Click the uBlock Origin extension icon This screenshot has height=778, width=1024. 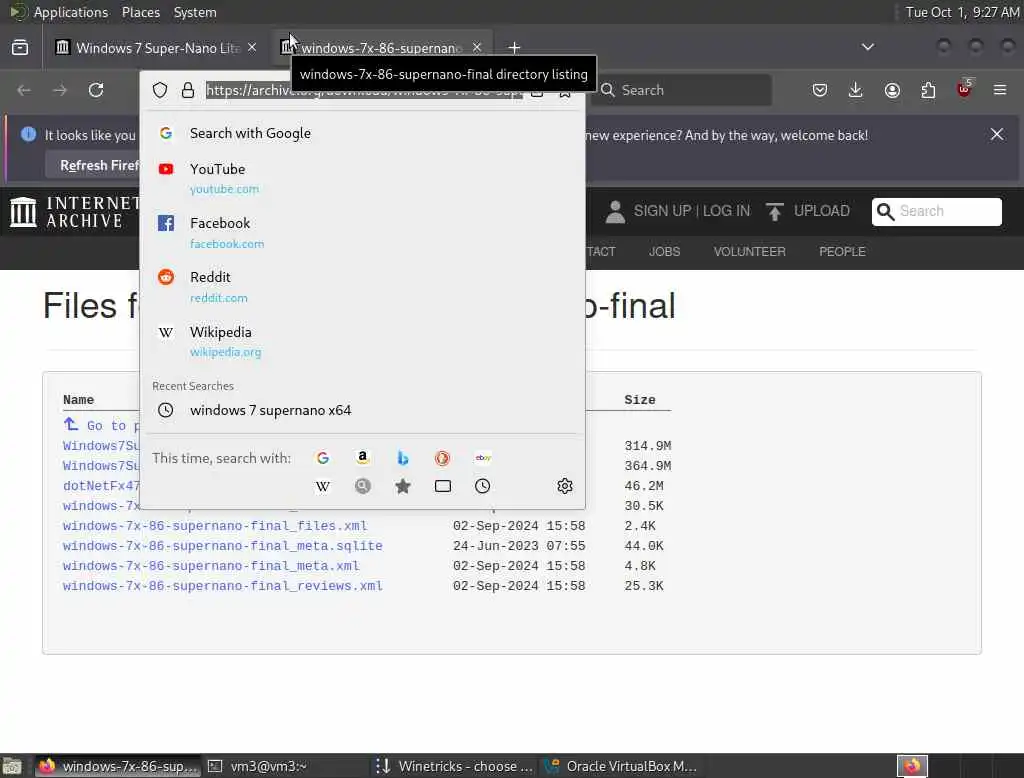(x=964, y=89)
